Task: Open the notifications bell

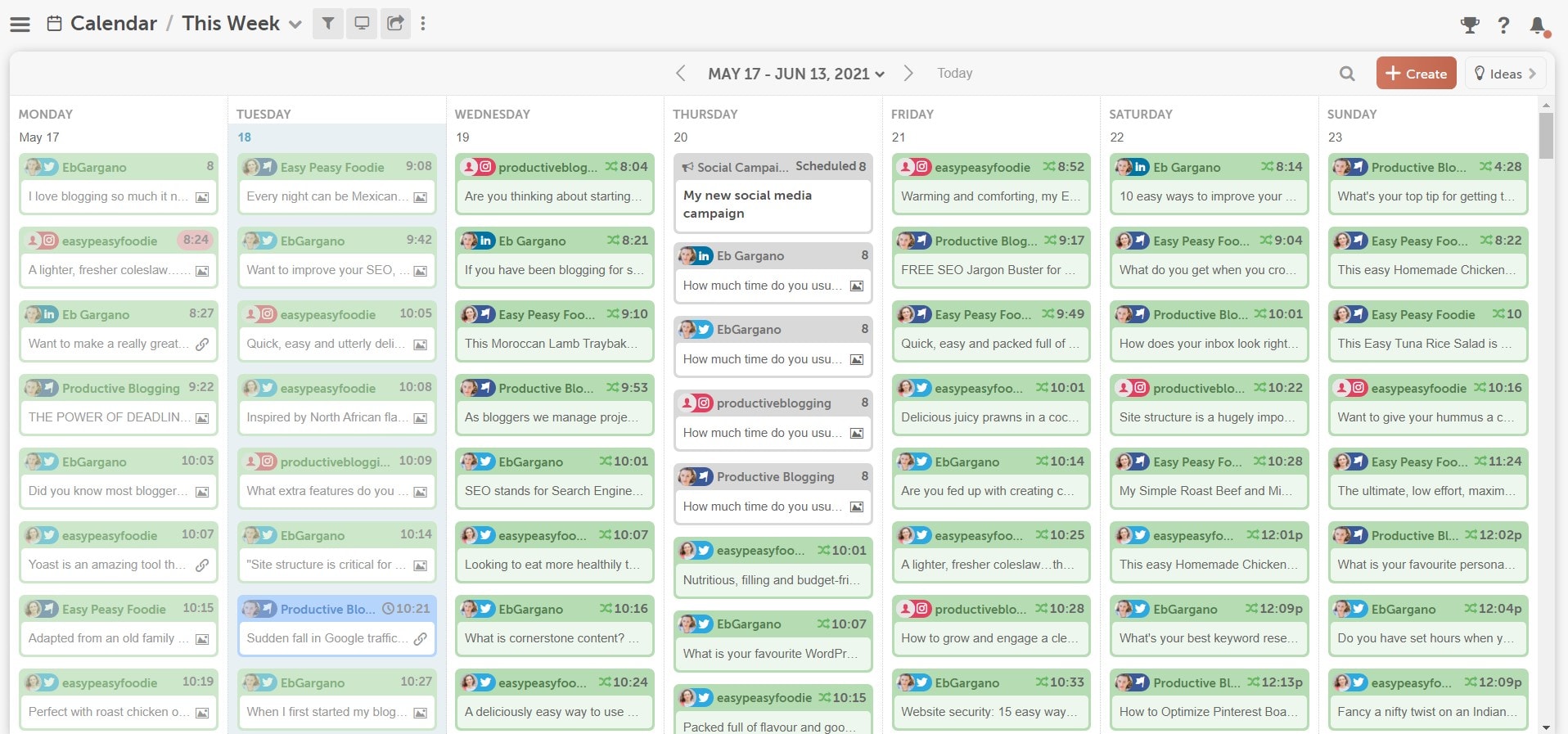Action: [1539, 26]
